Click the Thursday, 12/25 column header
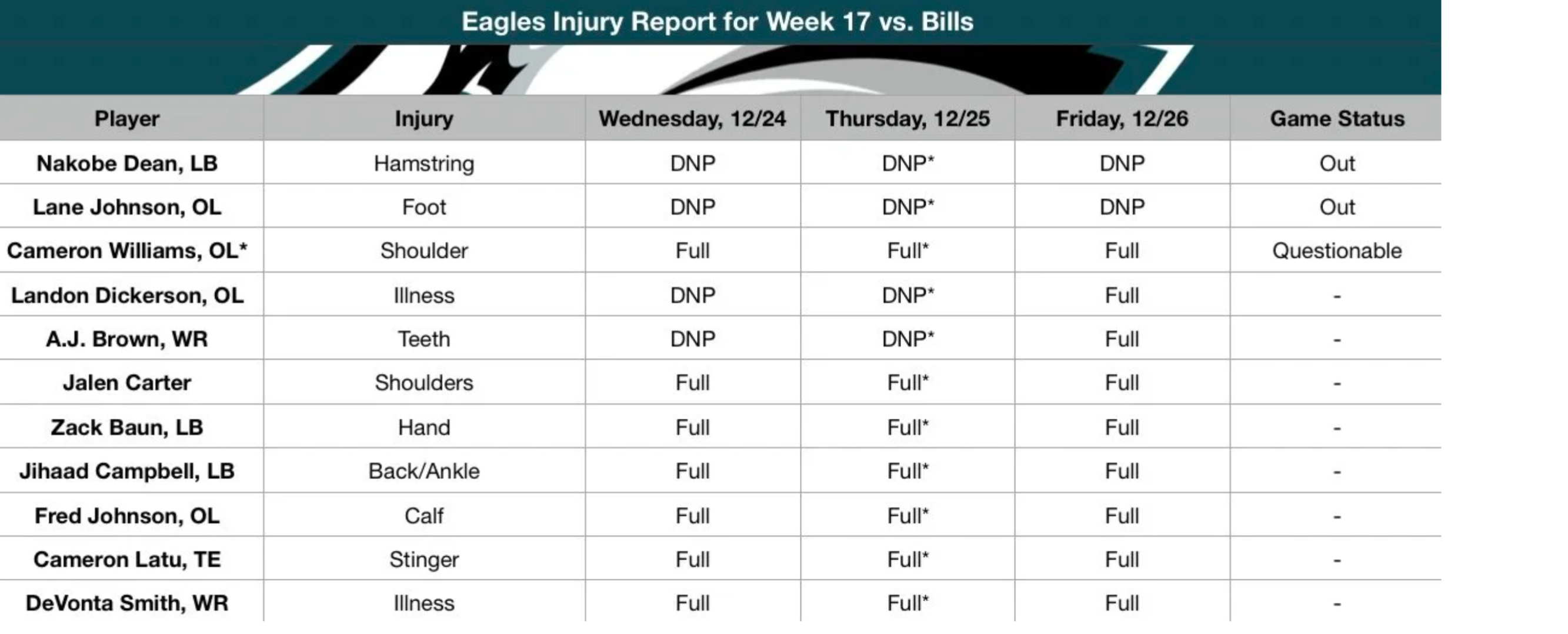The width and height of the screenshot is (1568, 634). 907,118
